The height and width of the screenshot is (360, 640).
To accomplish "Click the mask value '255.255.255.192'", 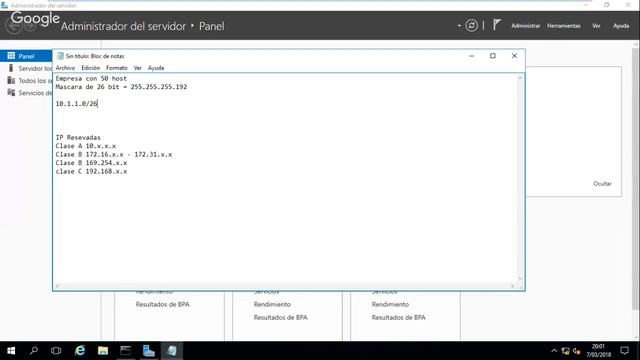I will click(x=159, y=87).
